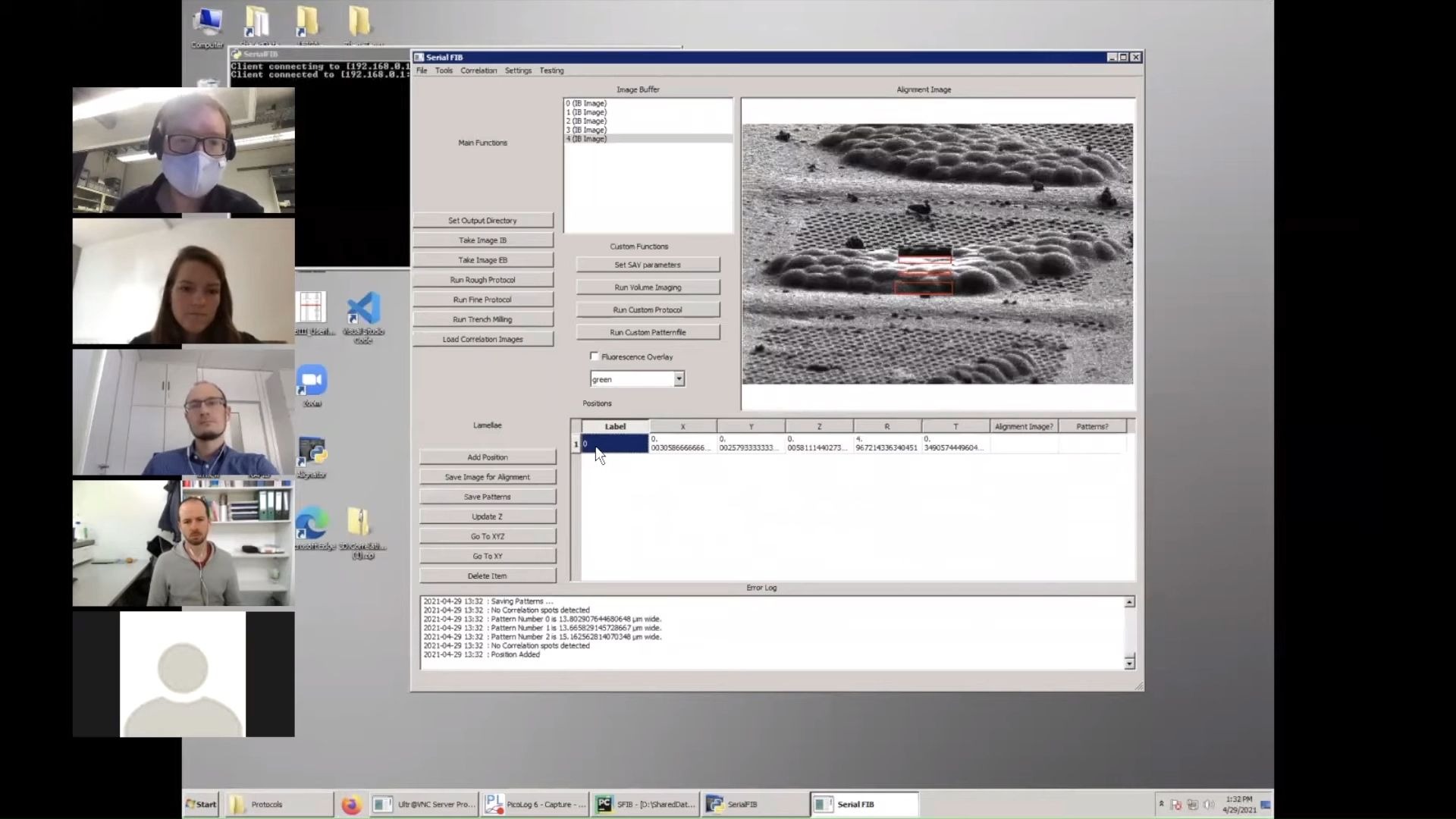Launch Firefox from the taskbar
Image resolution: width=1456 pixels, height=819 pixels.
[x=350, y=805]
